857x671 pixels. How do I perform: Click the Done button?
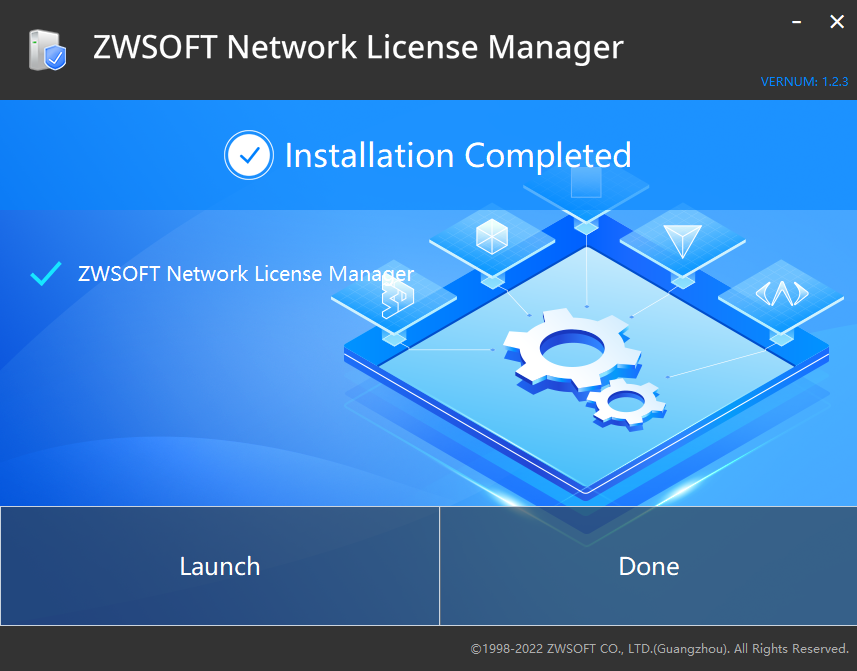tap(648, 566)
